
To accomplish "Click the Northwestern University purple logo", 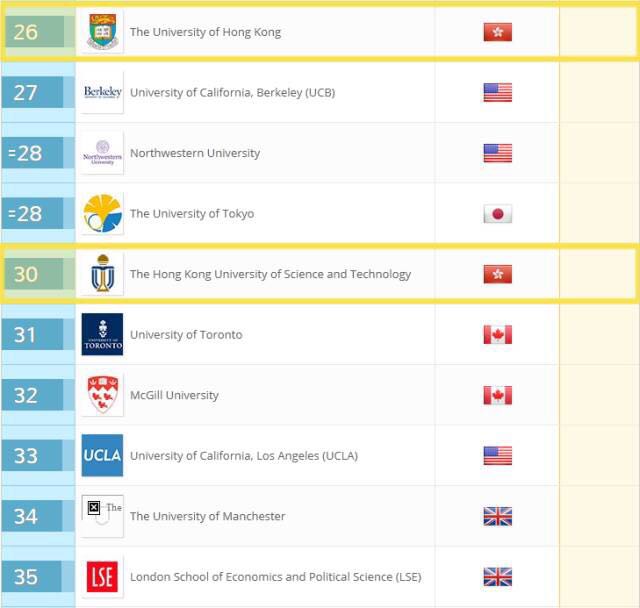I will point(102,153).
